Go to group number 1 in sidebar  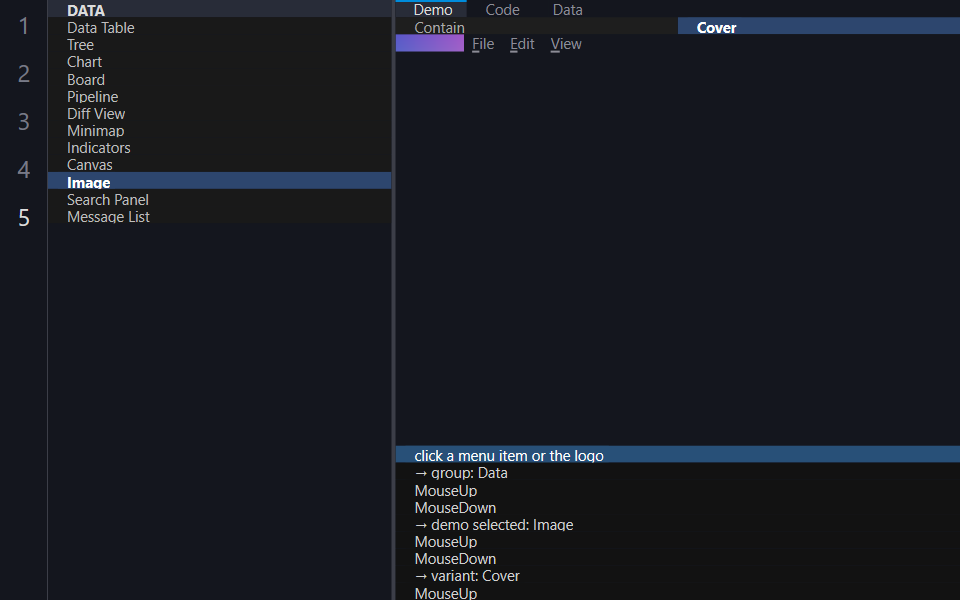pos(24,26)
